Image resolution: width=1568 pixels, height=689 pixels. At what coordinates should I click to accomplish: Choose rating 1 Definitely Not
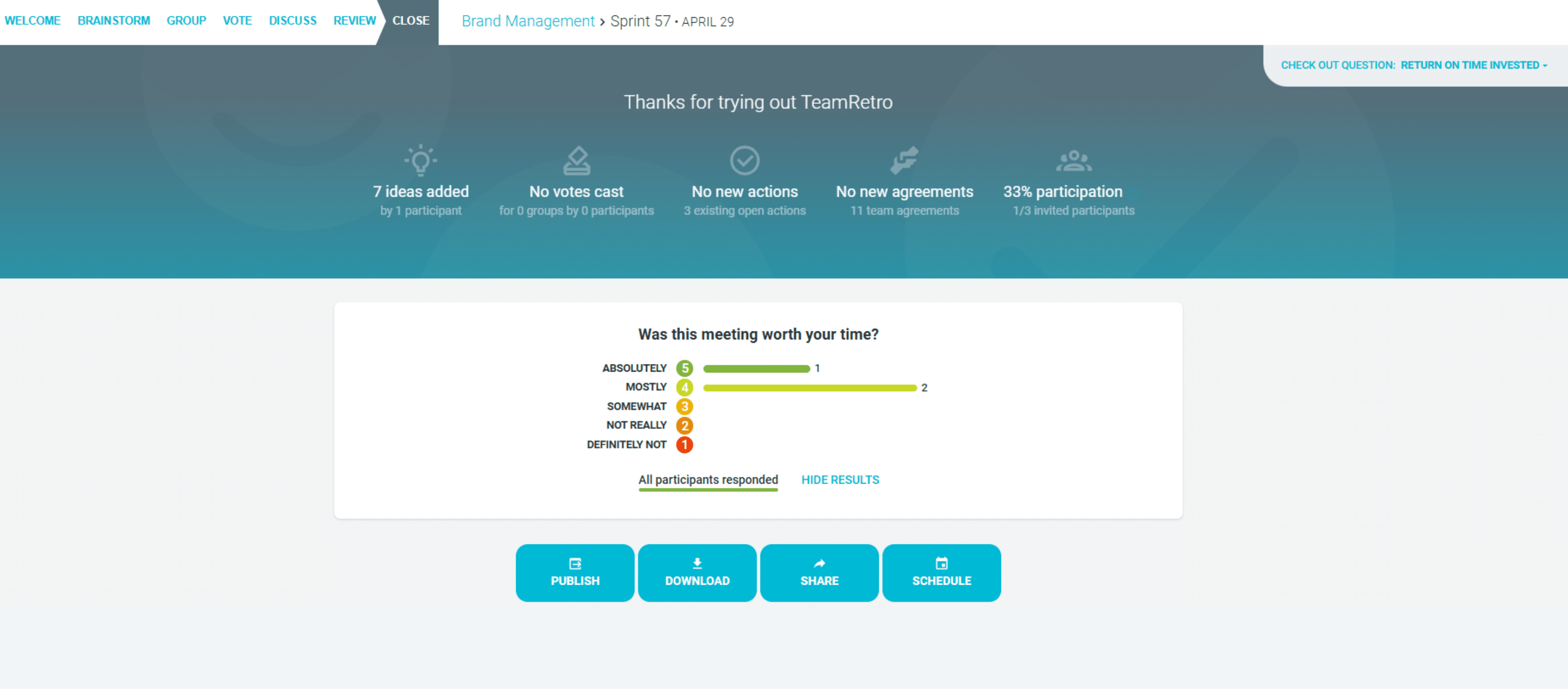click(684, 445)
